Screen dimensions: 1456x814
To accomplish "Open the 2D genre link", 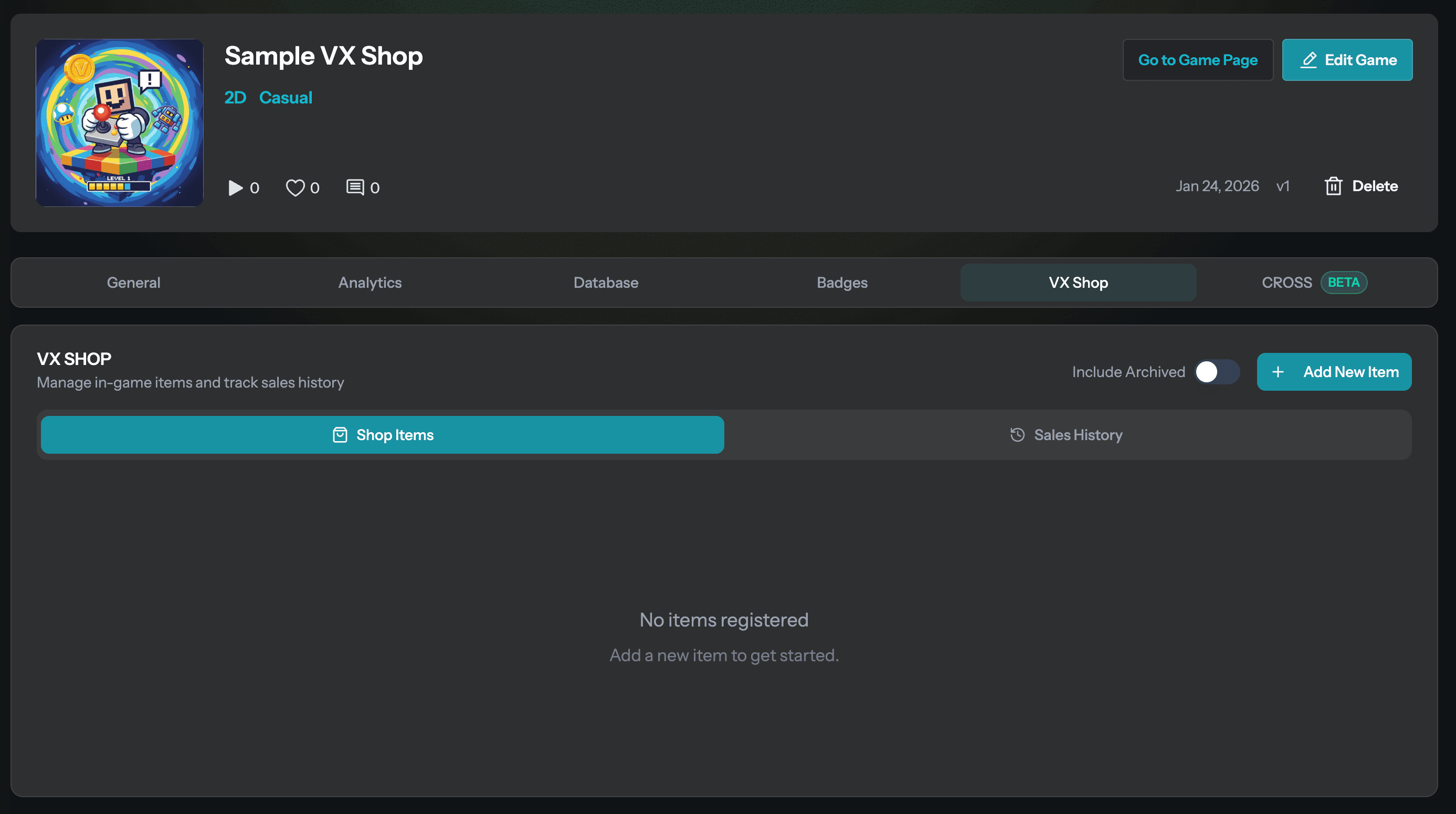I will pyautogui.click(x=235, y=97).
